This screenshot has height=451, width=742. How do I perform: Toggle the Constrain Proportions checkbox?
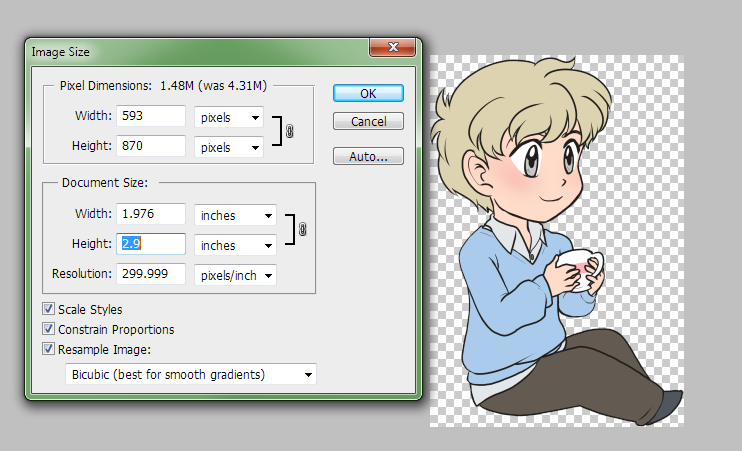coord(48,329)
